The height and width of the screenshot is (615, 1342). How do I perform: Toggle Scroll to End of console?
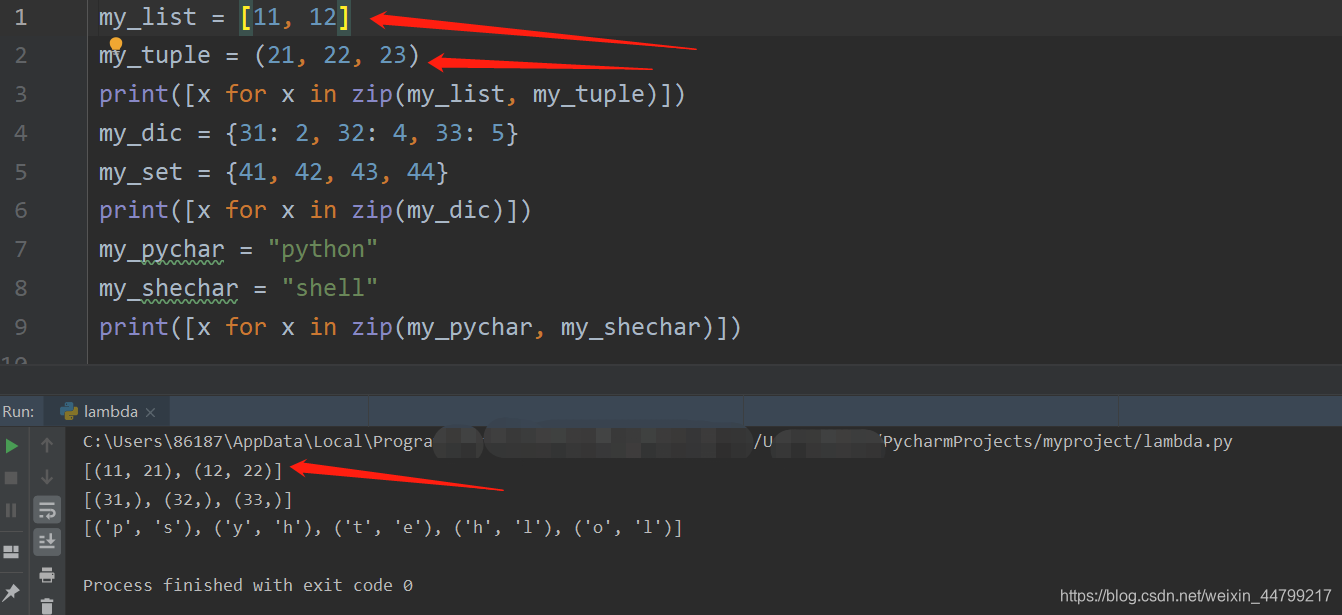point(47,542)
